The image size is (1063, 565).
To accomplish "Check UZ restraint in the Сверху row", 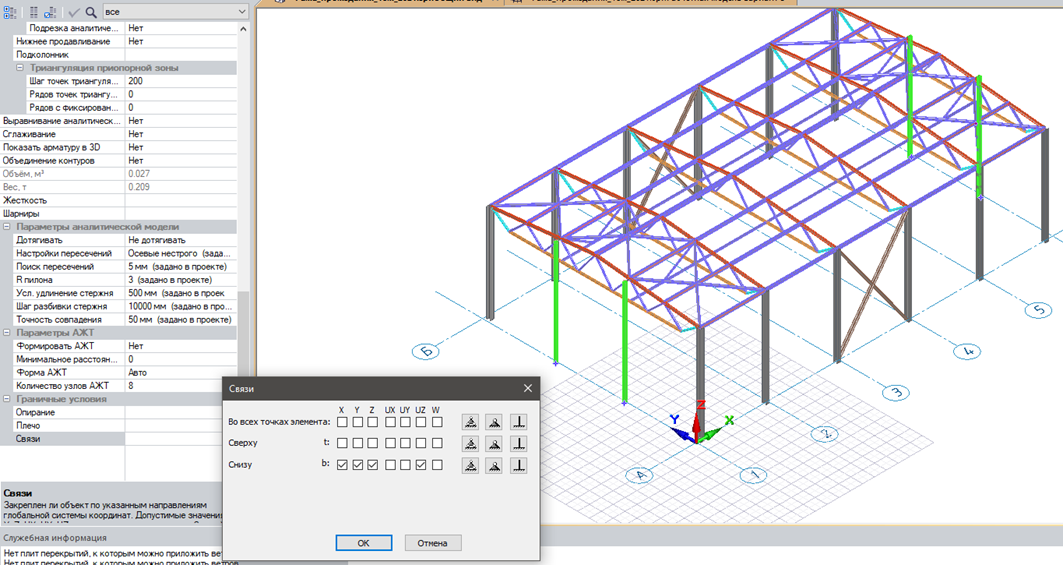I will tap(421, 443).
